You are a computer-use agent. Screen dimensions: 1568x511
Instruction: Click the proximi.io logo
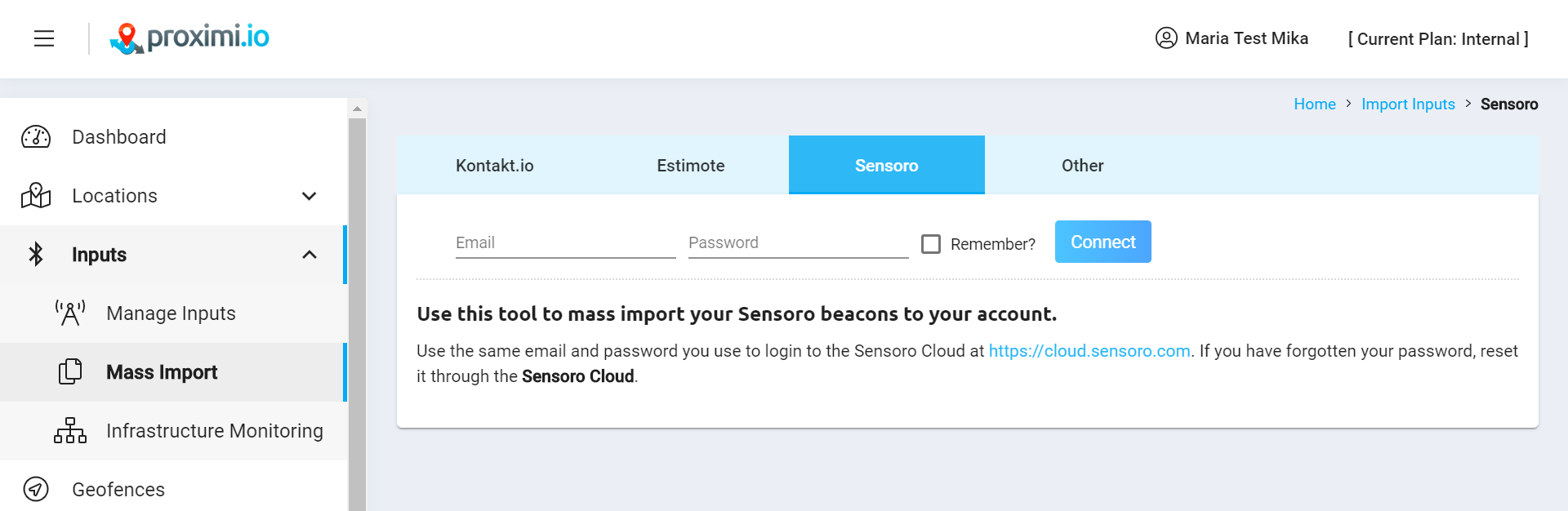(x=189, y=38)
